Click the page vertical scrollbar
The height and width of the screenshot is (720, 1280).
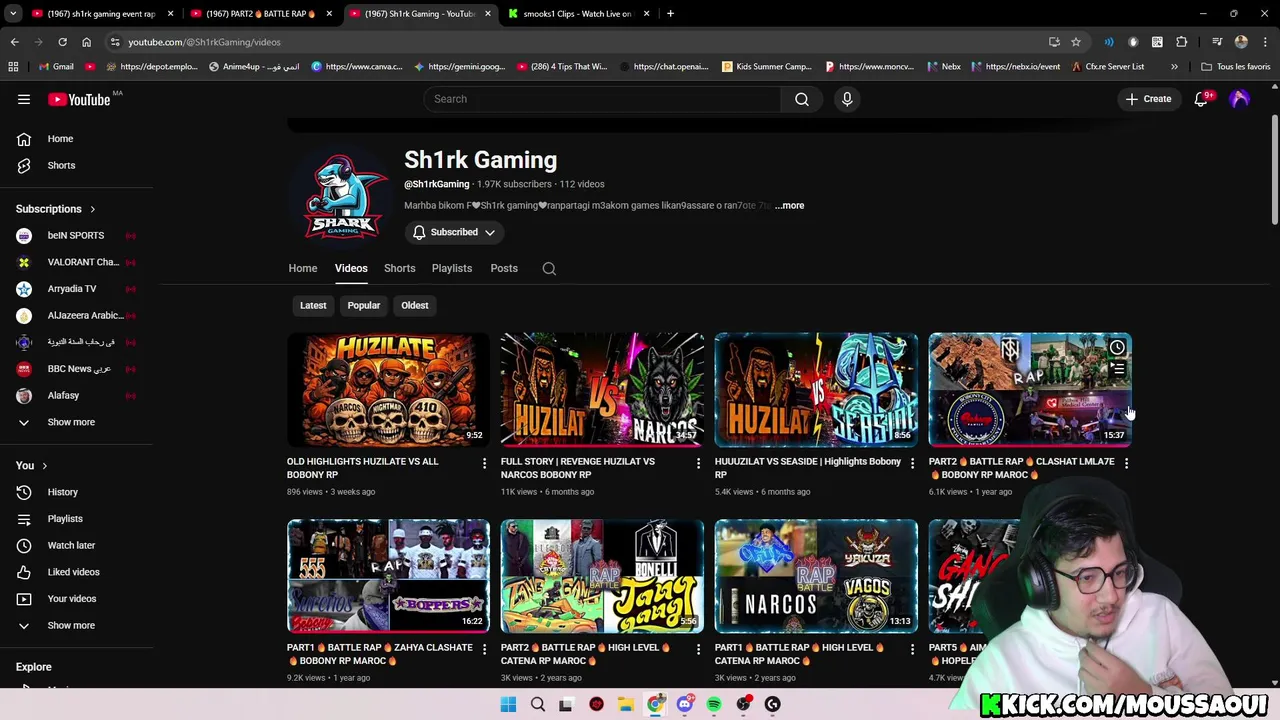[x=1274, y=170]
